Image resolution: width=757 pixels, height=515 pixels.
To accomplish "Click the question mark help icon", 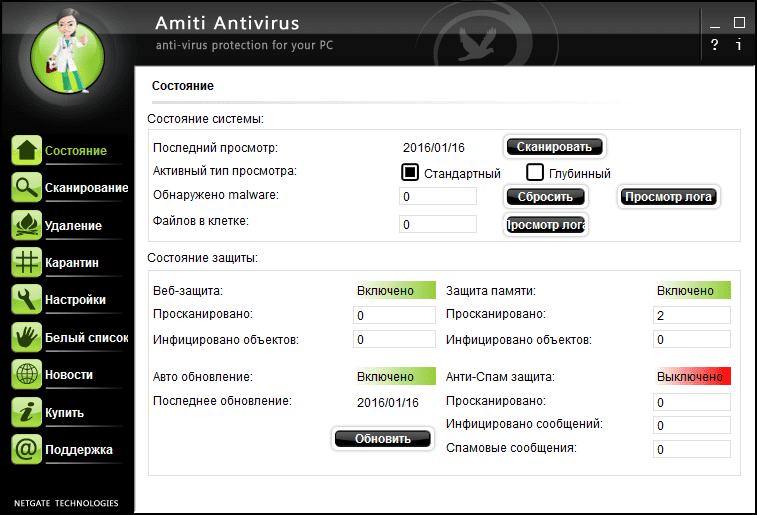I will [x=714, y=45].
